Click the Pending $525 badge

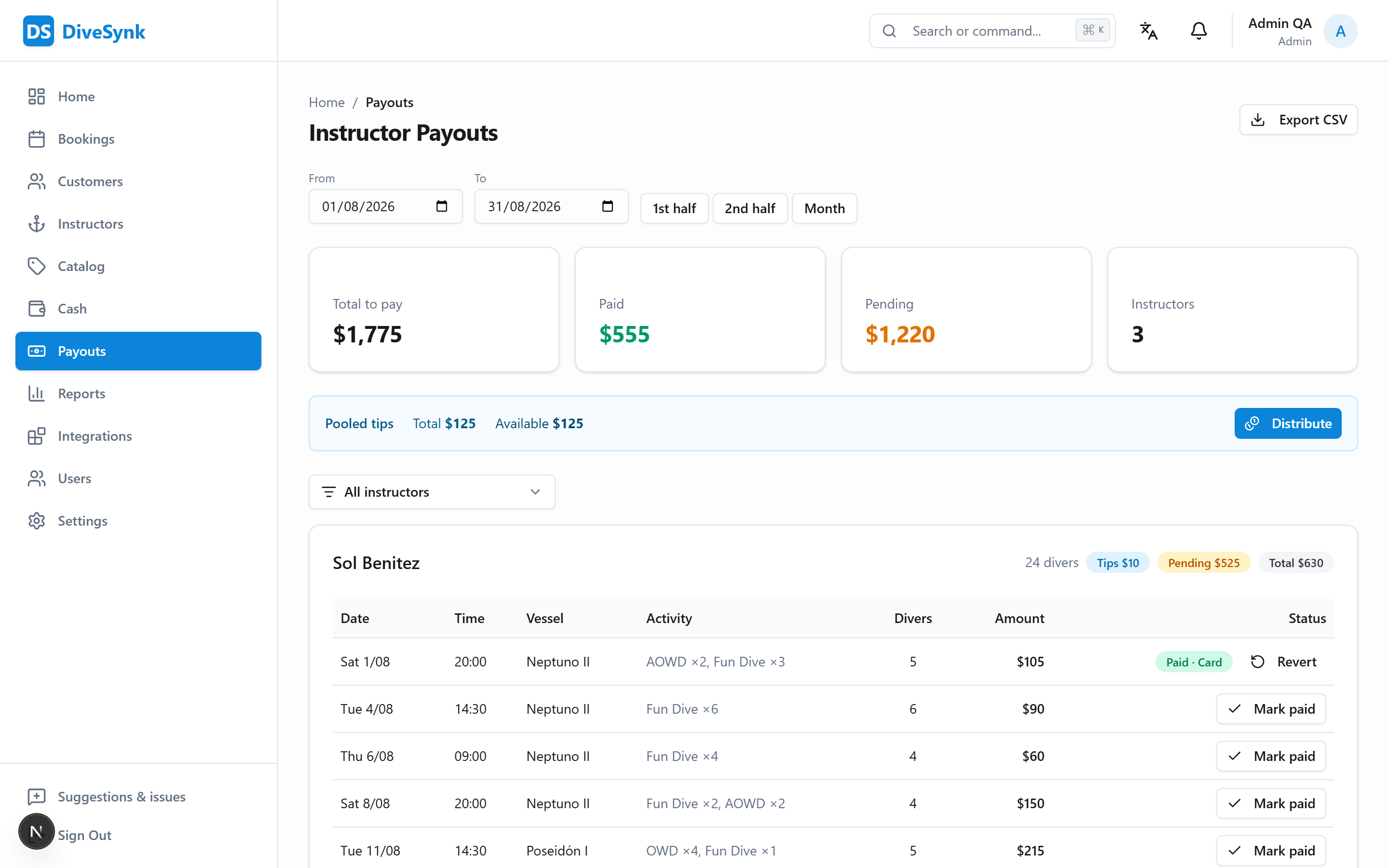pos(1204,563)
